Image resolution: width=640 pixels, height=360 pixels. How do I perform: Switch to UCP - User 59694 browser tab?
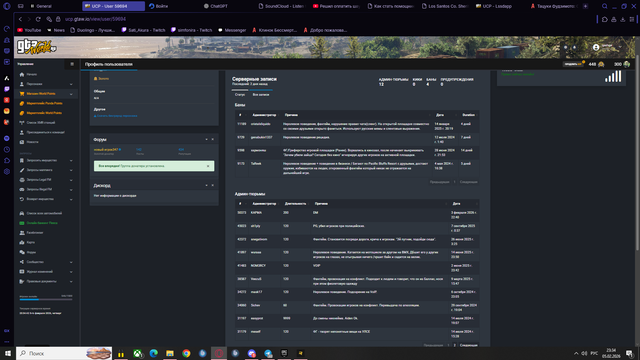click(x=113, y=6)
